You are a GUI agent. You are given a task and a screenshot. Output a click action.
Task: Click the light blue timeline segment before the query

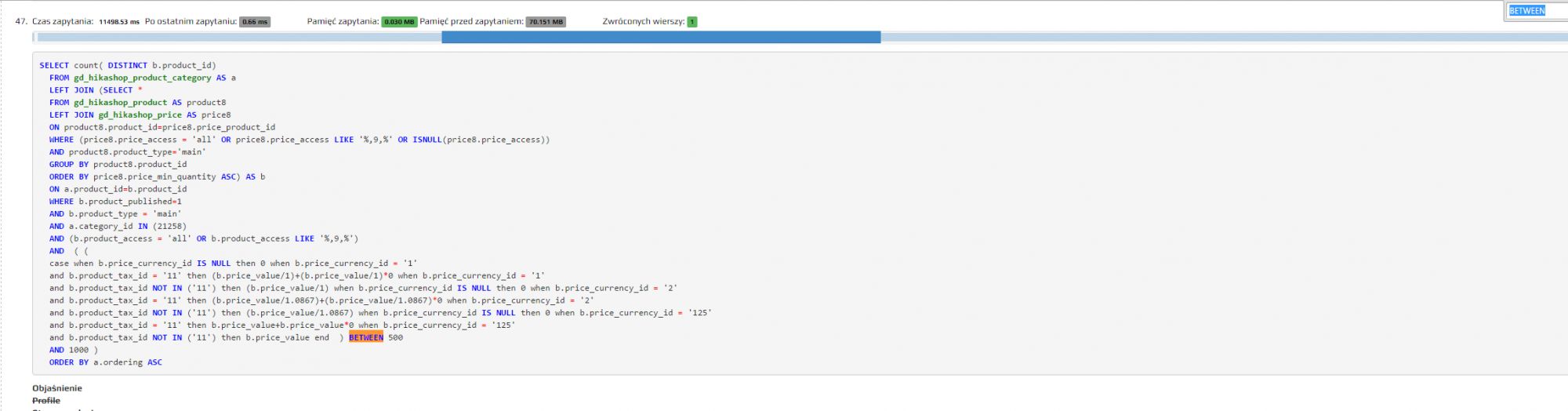click(x=239, y=37)
